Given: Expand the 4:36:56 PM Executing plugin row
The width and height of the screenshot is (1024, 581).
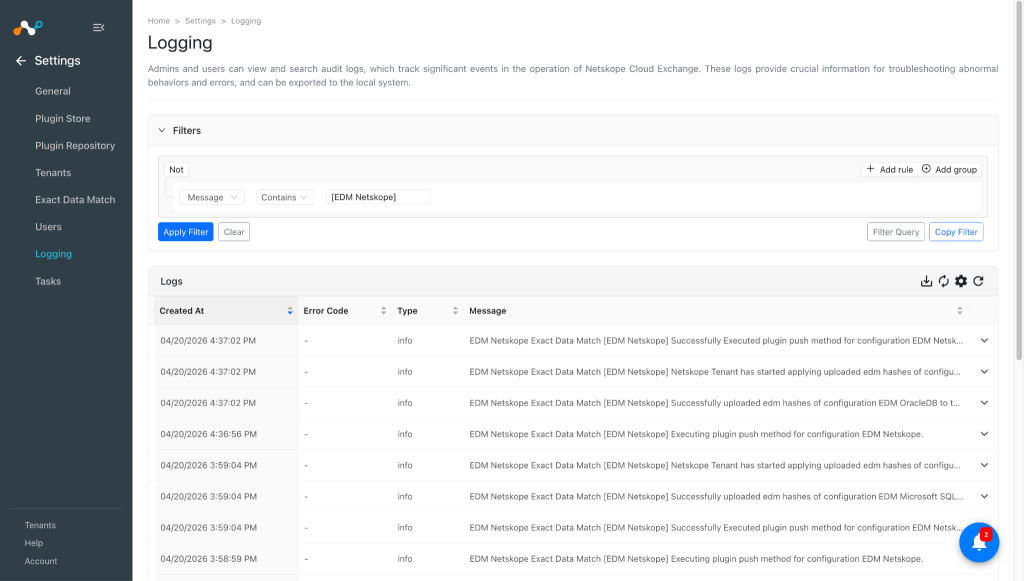Looking at the screenshot, I should click(x=984, y=434).
